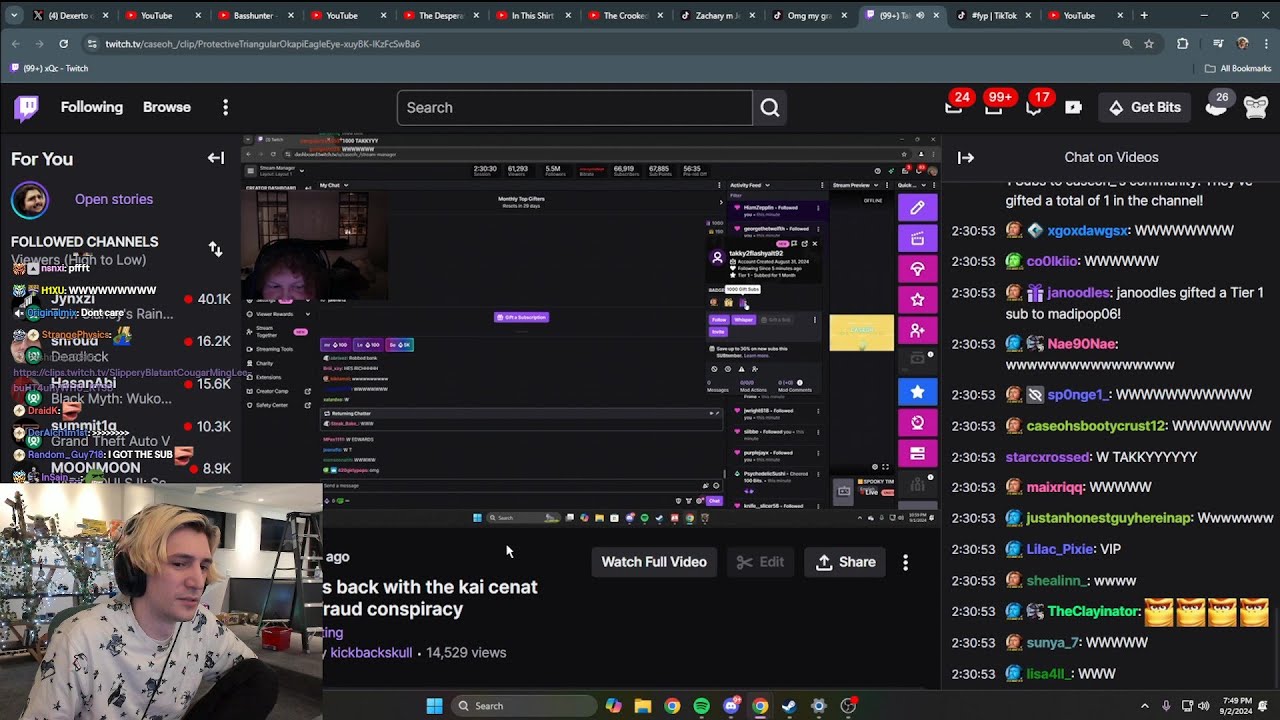Click Watch Full Video button
The image size is (1280, 720).
click(654, 562)
